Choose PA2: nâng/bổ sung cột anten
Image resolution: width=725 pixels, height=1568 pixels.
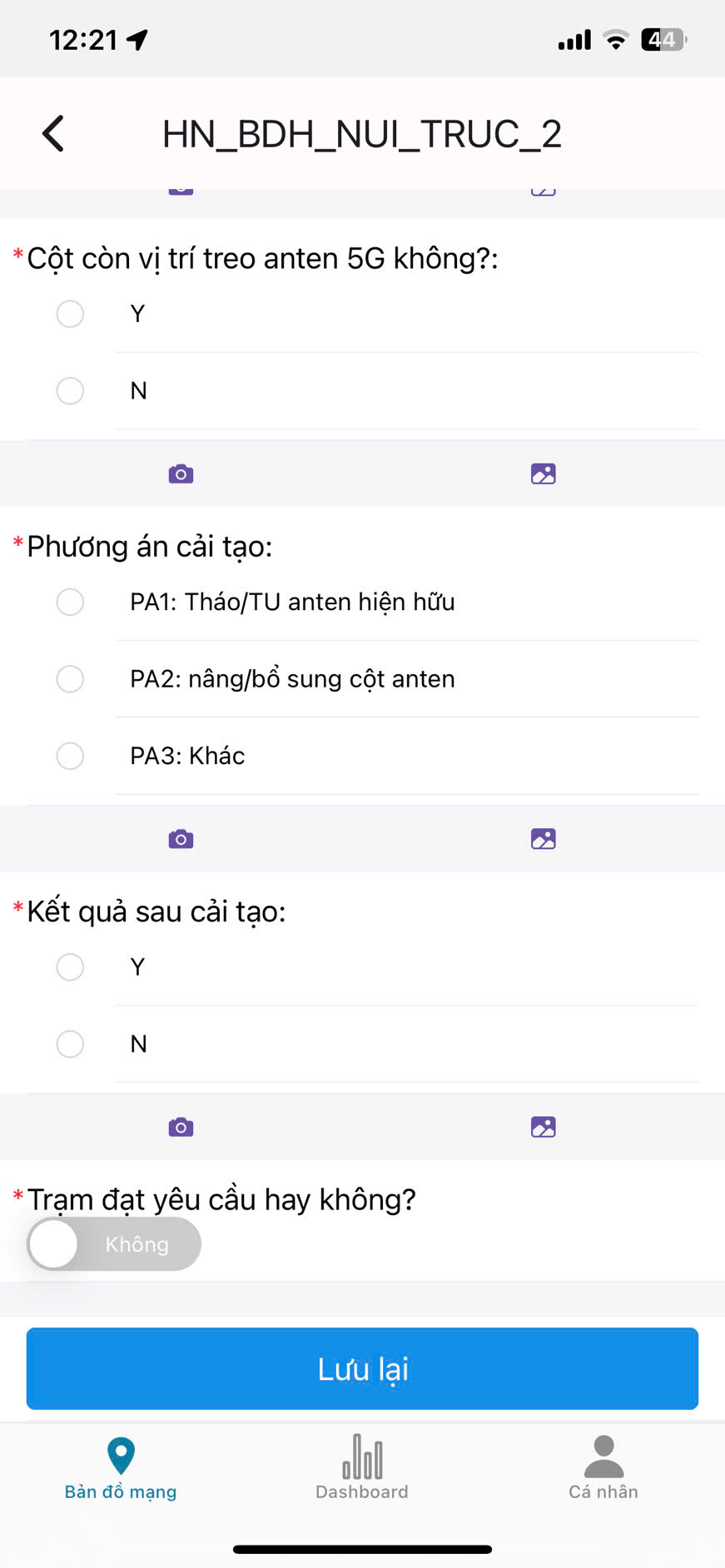(x=70, y=679)
